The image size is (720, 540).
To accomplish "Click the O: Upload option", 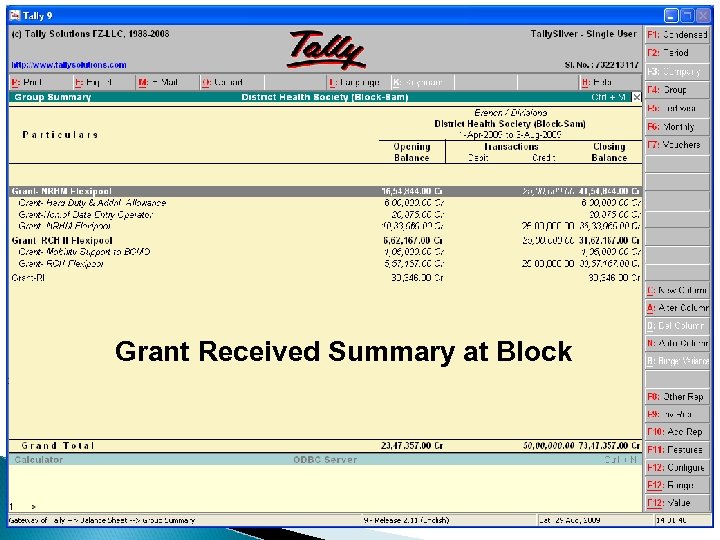I will tap(231, 83).
